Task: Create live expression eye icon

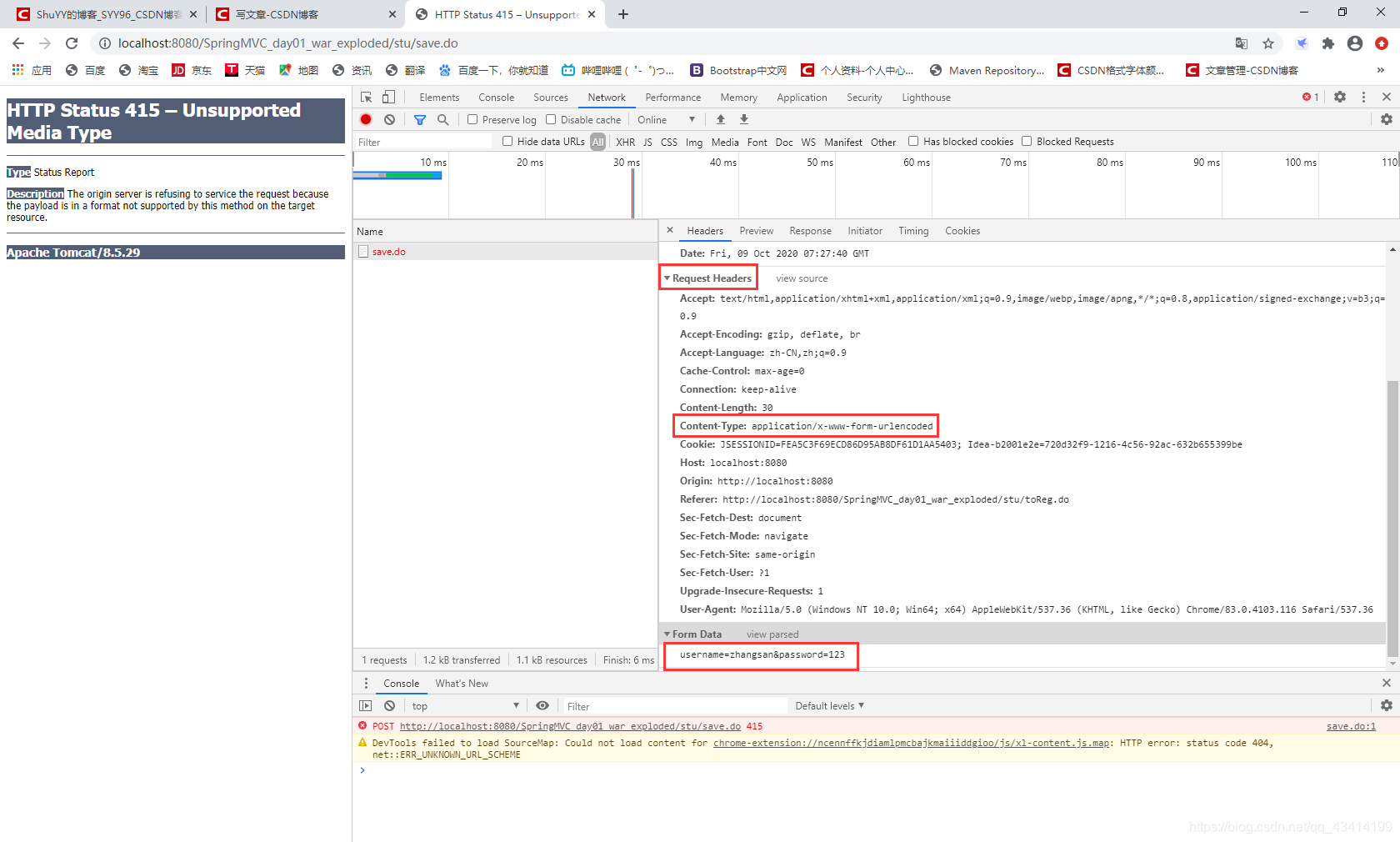Action: 542,705
